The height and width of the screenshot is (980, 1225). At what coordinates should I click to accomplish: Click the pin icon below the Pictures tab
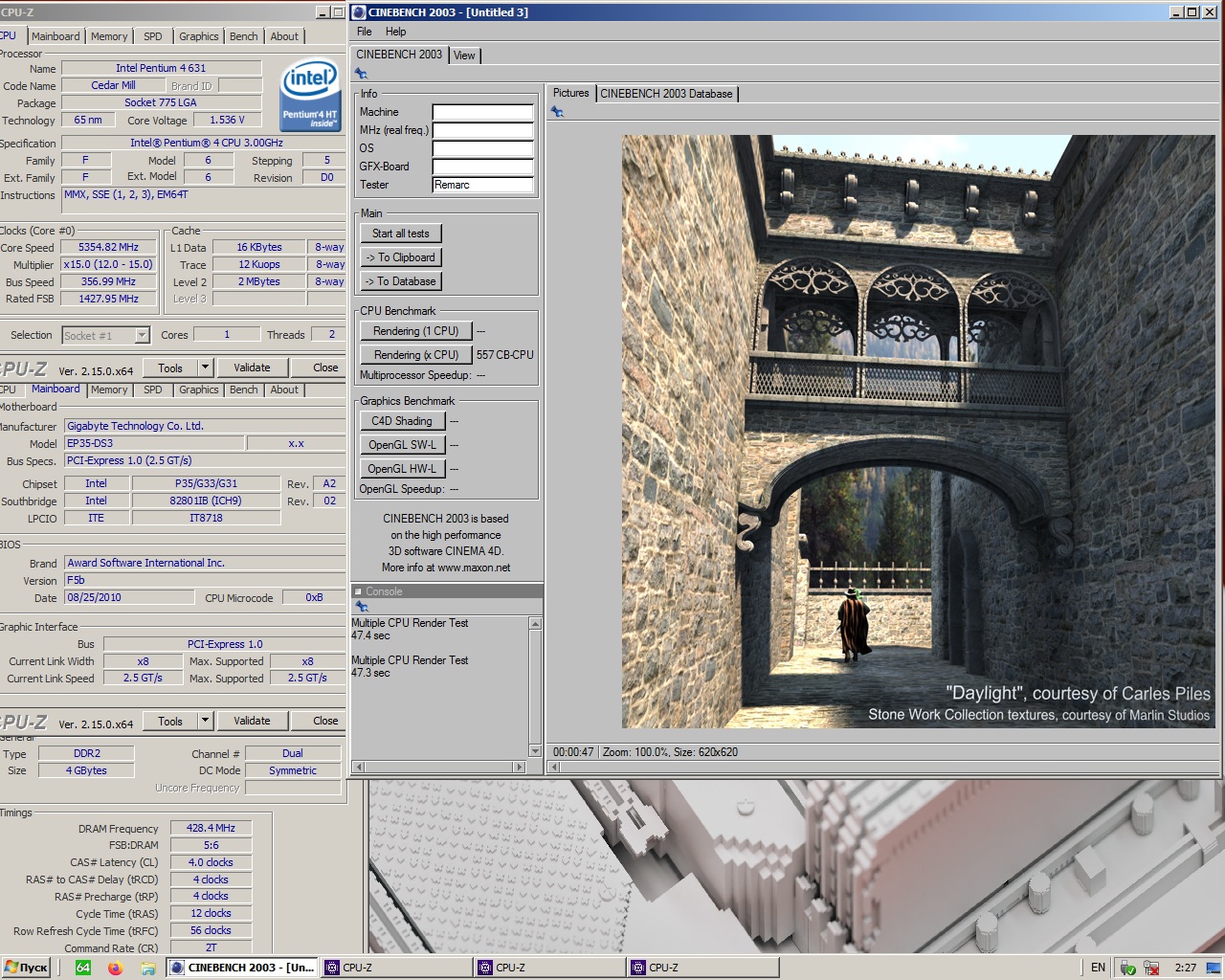[x=557, y=112]
